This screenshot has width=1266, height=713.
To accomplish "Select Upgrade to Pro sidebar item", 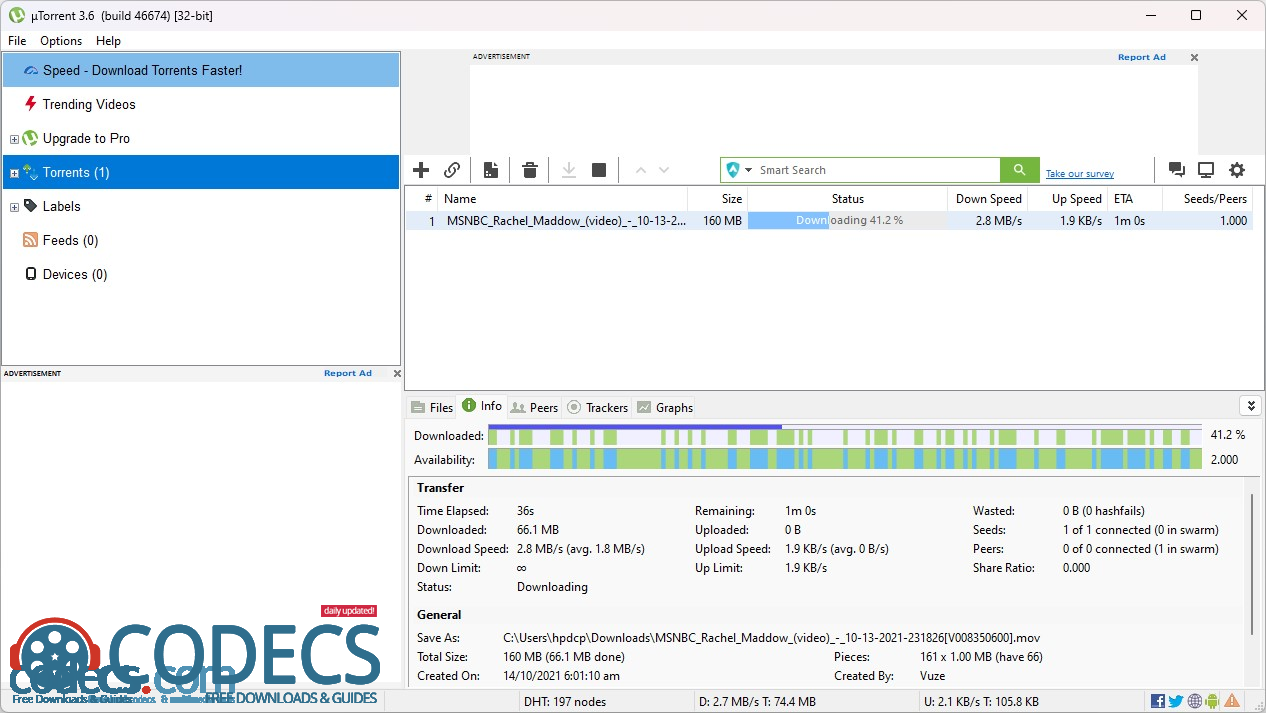I will click(x=201, y=138).
